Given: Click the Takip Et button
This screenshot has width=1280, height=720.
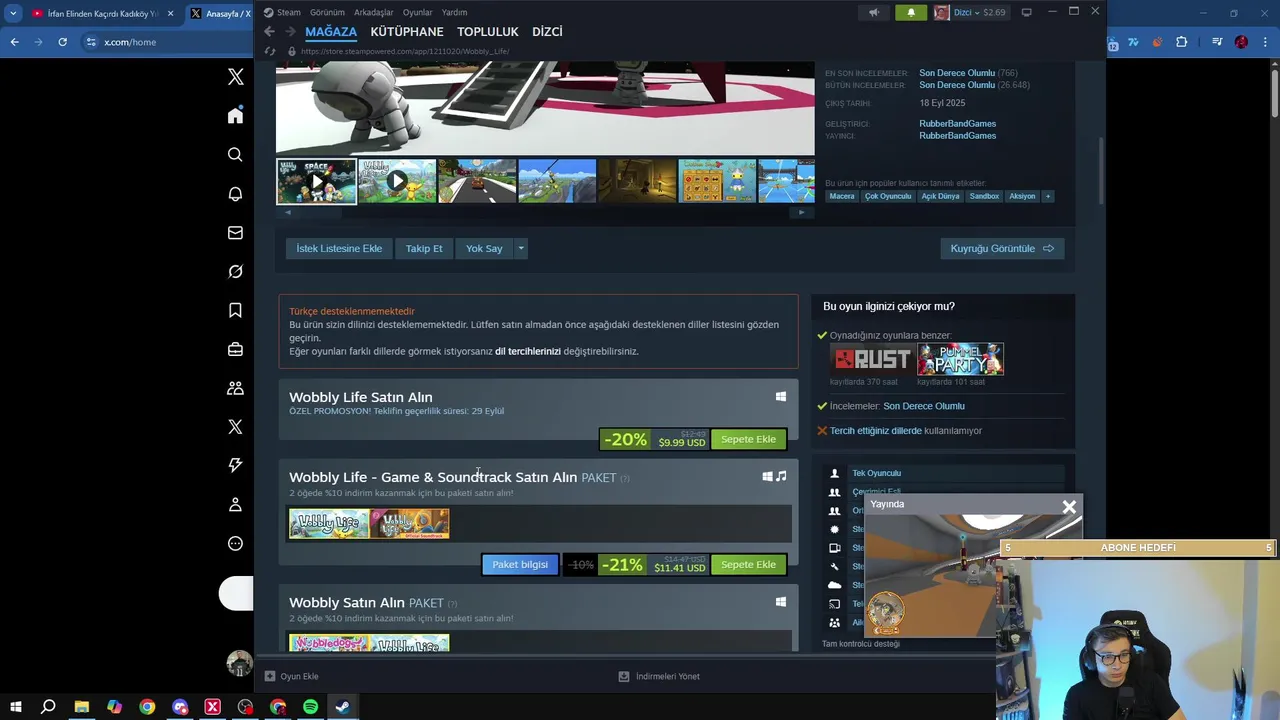Looking at the screenshot, I should click(x=424, y=248).
